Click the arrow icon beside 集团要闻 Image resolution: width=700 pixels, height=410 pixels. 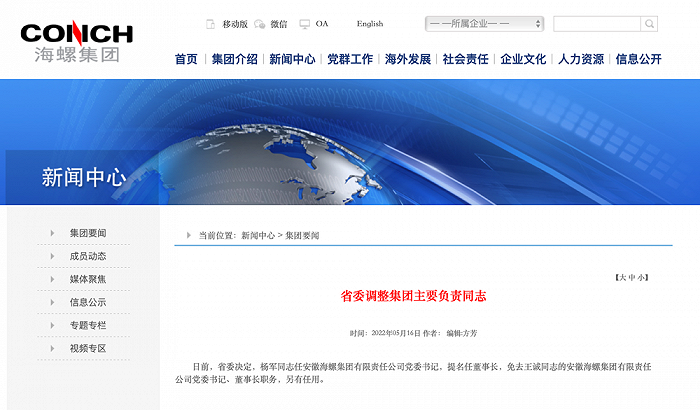coord(52,233)
